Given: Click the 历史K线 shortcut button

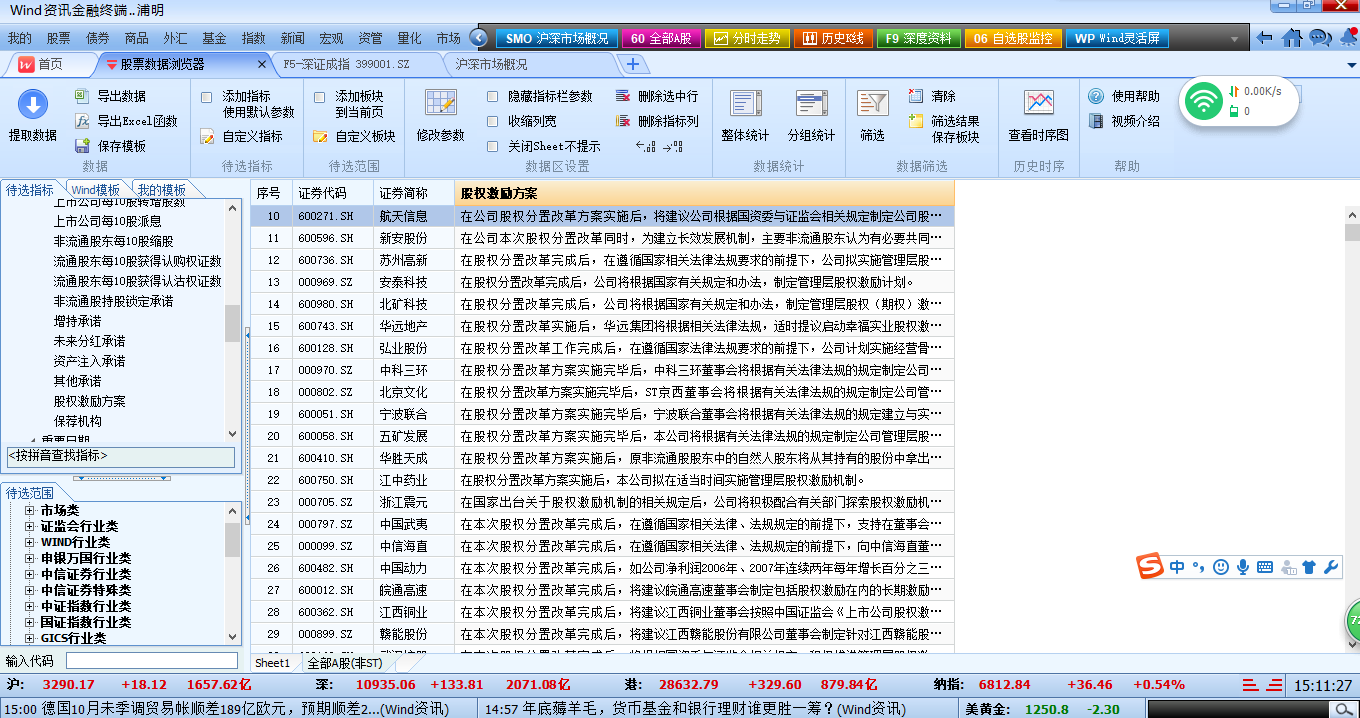Looking at the screenshot, I should (x=834, y=39).
